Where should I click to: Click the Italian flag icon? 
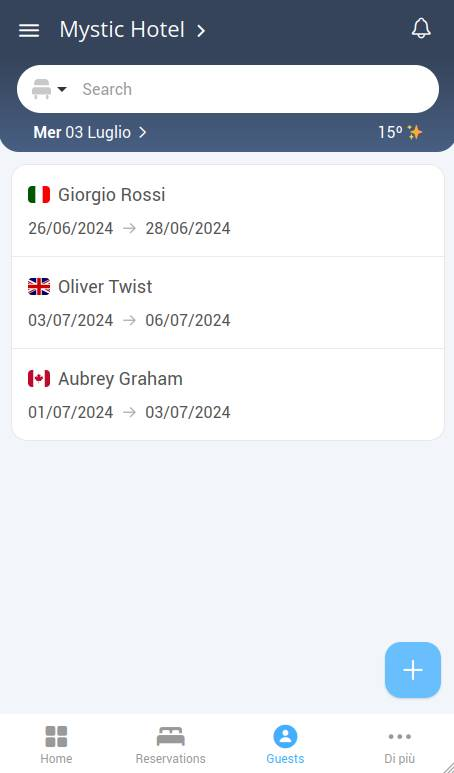point(39,195)
